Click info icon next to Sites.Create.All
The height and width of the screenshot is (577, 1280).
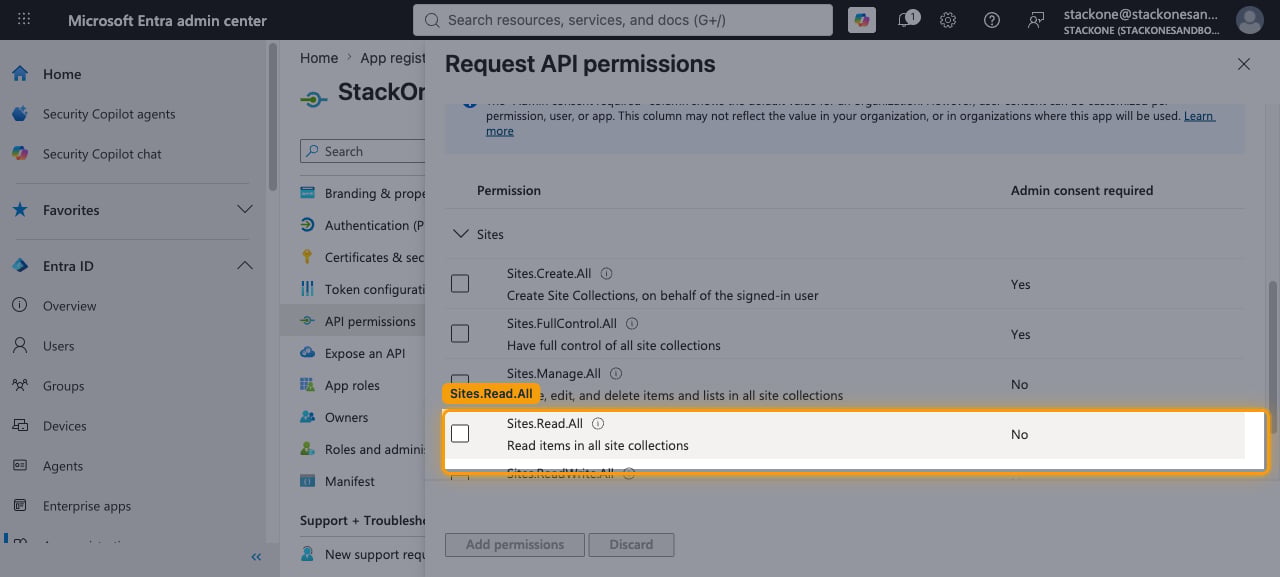pos(606,273)
